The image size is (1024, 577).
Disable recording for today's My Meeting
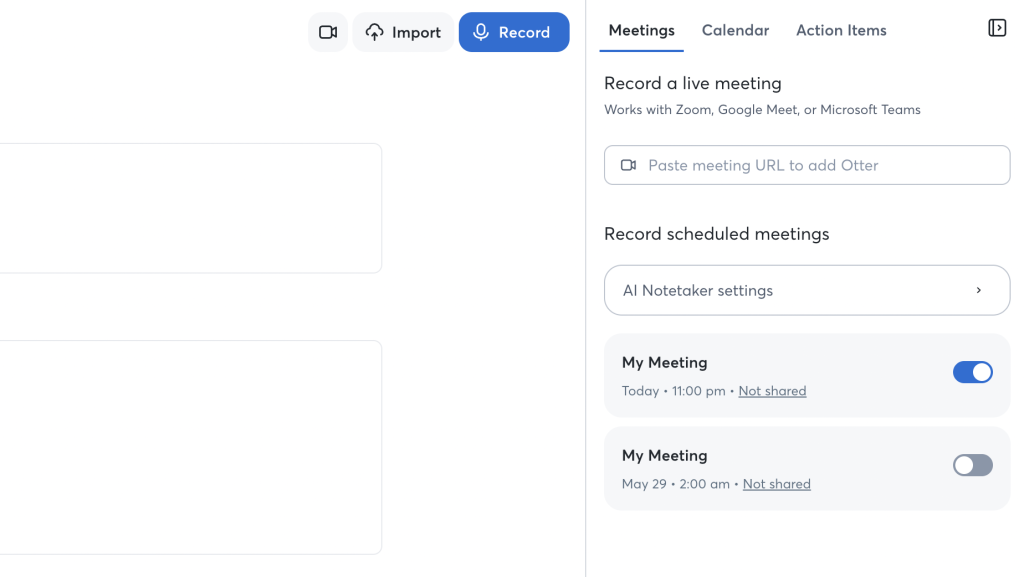[972, 372]
